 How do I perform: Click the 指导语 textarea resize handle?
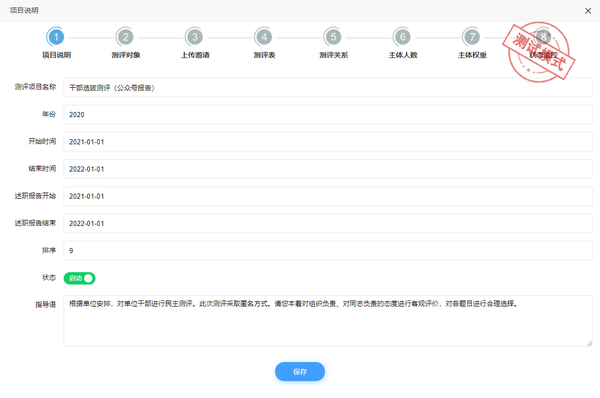590,344
